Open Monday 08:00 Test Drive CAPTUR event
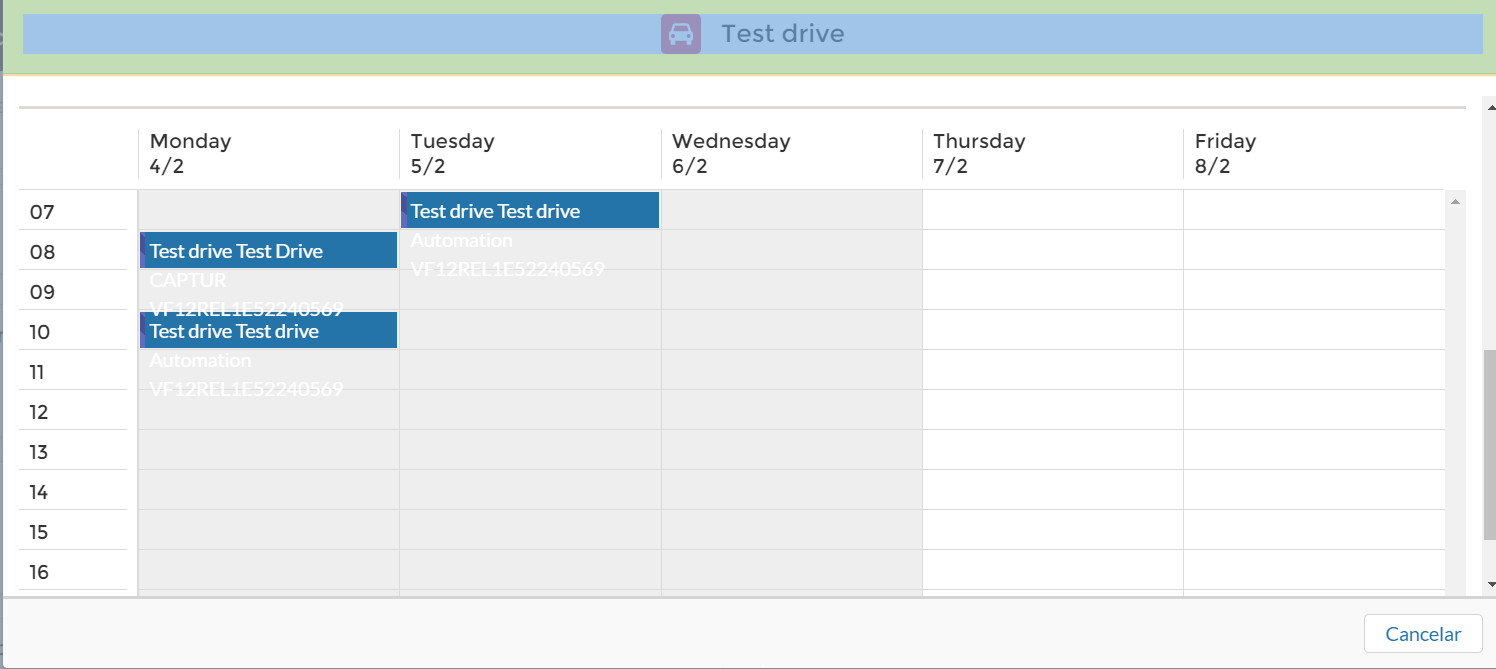The height and width of the screenshot is (669, 1496). coord(269,250)
